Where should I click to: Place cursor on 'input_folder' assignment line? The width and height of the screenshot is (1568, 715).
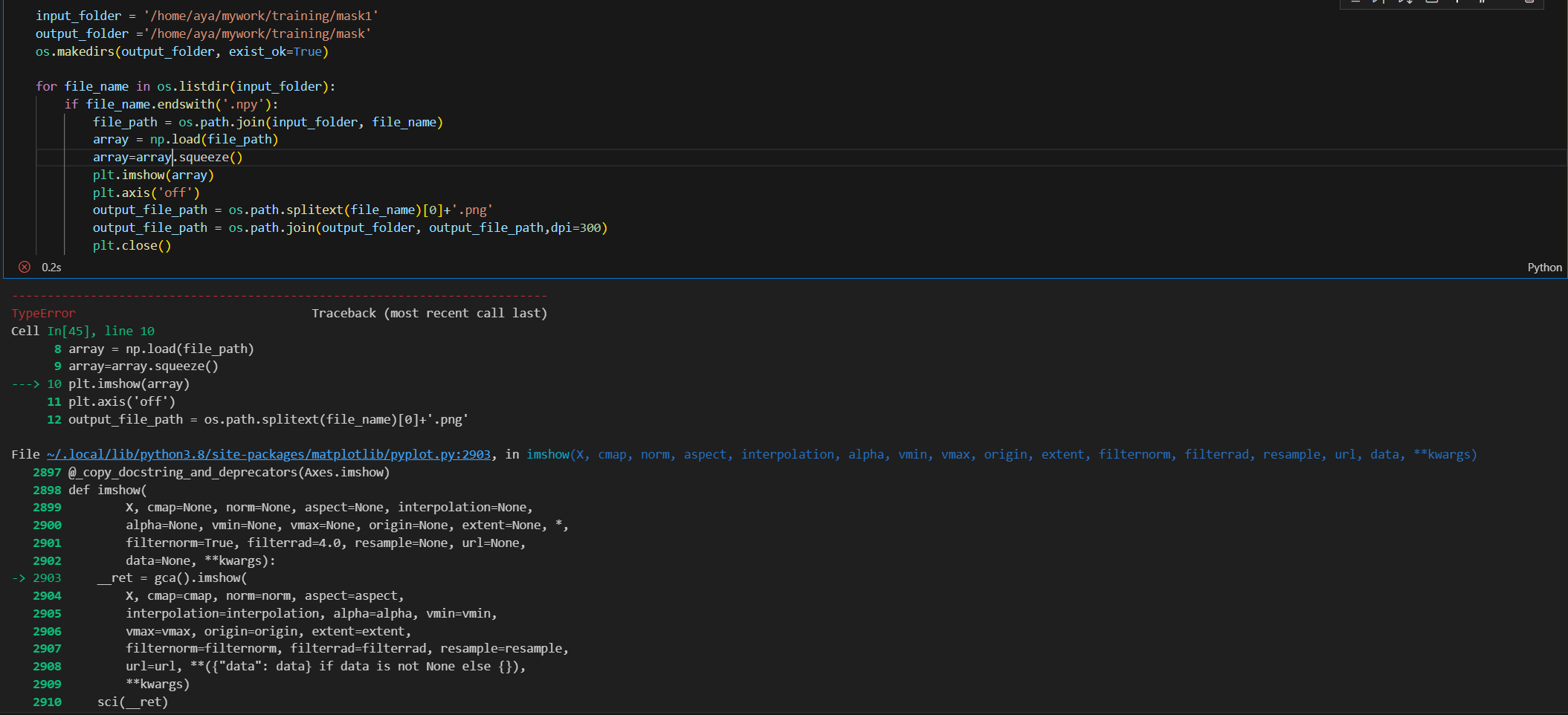(207, 16)
